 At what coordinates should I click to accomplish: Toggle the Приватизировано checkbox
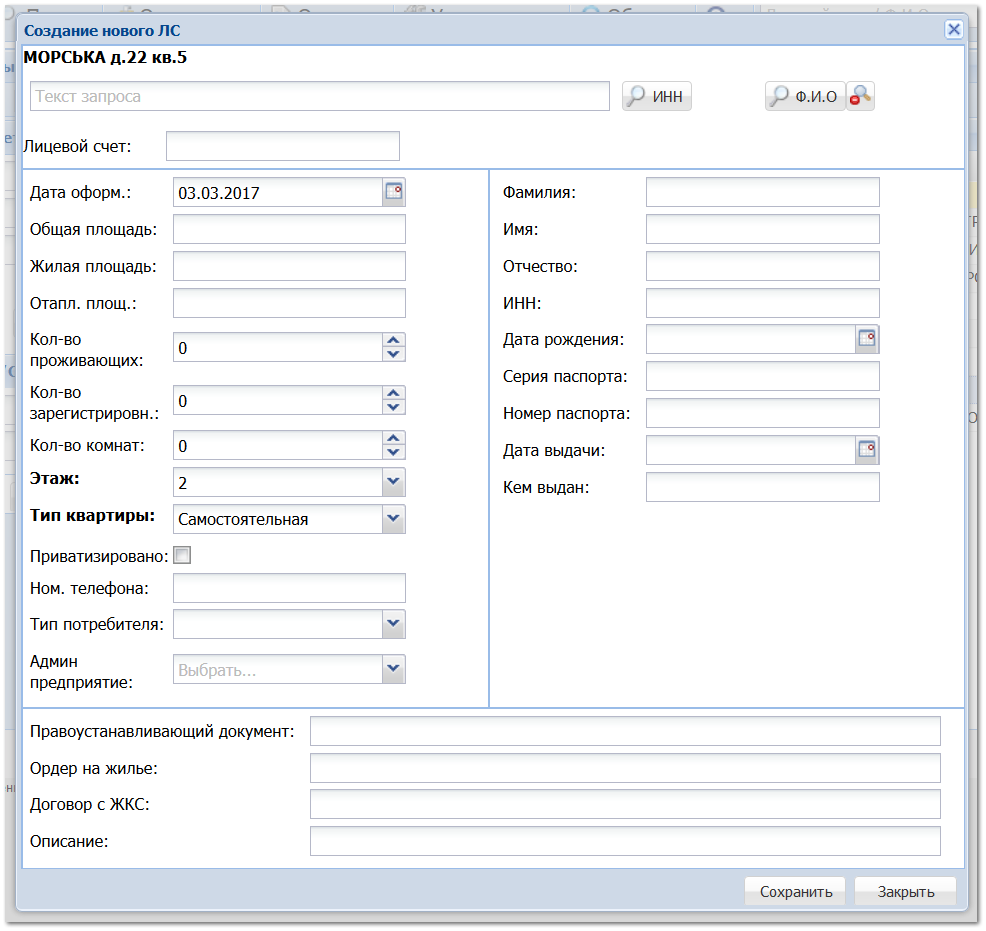(182, 555)
